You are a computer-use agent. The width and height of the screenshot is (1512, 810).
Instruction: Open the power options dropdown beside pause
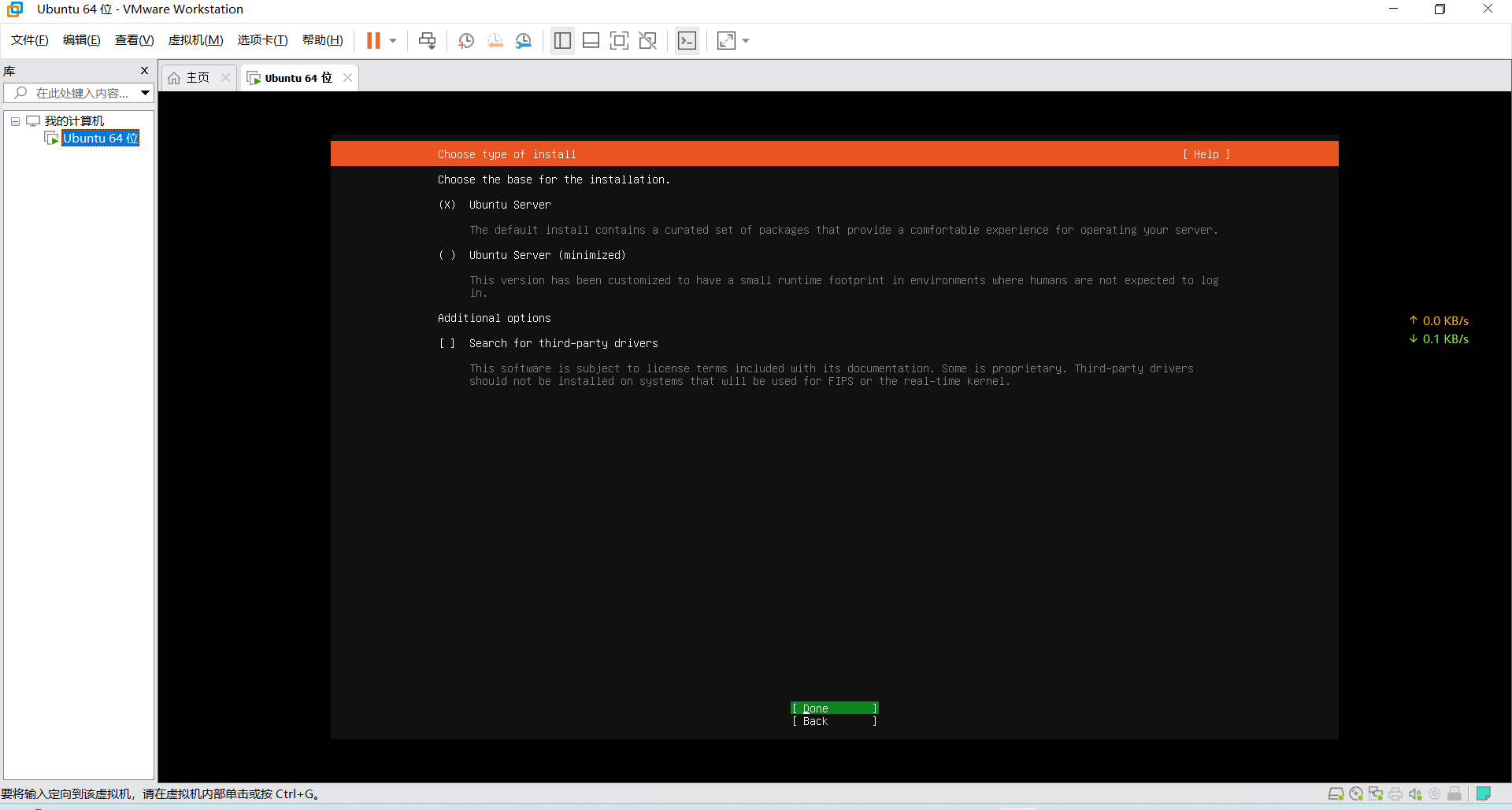point(393,41)
